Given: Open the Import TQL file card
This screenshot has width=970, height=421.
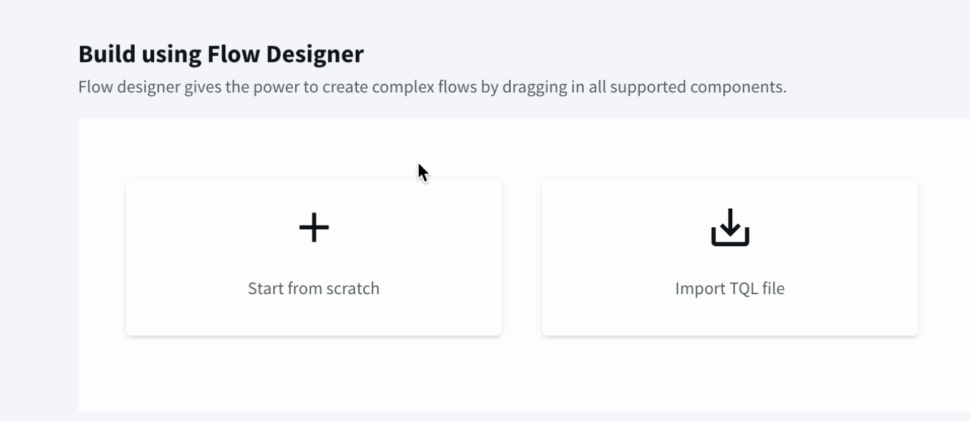Looking at the screenshot, I should 729,258.
